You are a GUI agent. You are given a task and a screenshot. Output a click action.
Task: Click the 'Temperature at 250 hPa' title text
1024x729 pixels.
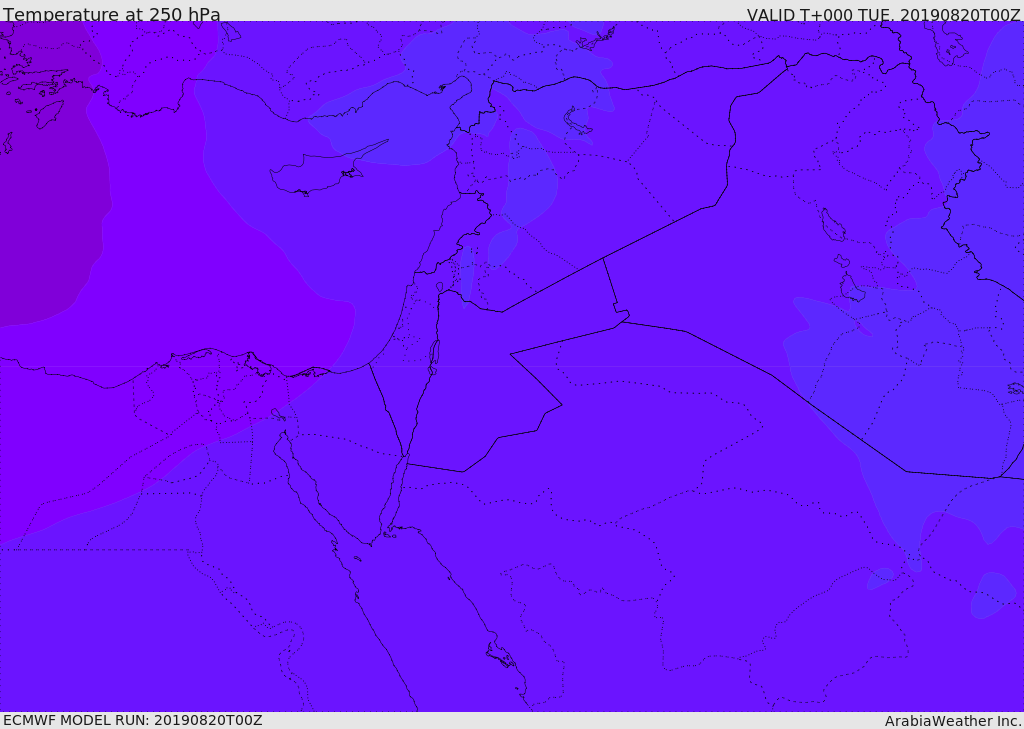pyautogui.click(x=112, y=14)
